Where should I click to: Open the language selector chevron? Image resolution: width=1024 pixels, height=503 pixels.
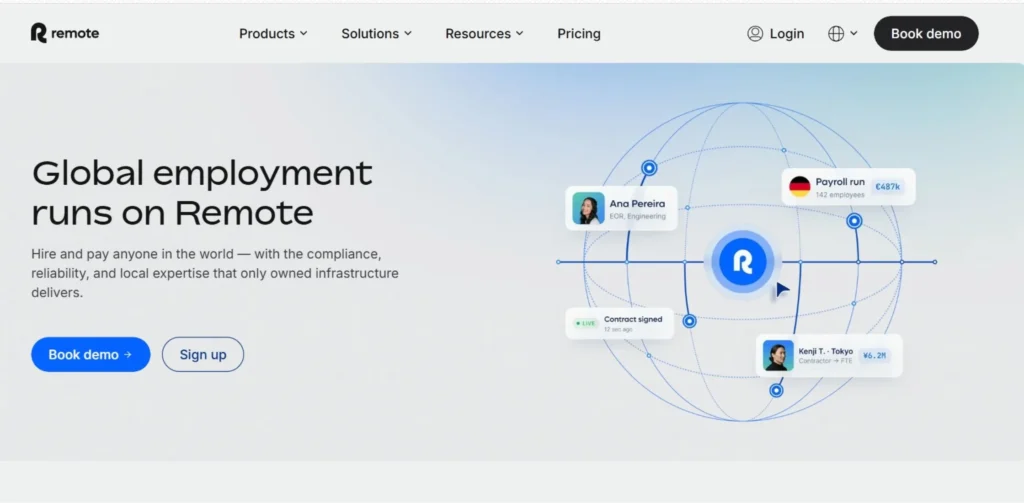(854, 34)
